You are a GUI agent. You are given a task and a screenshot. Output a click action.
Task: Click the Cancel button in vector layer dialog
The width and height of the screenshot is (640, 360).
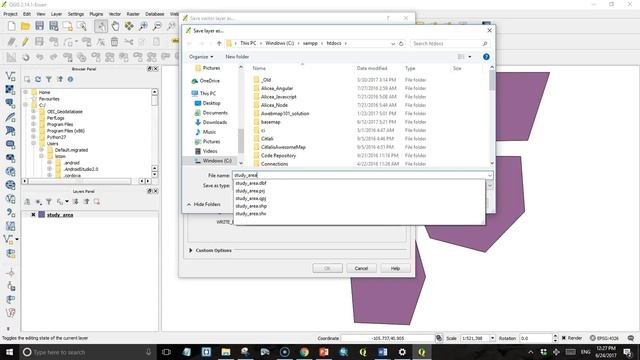[361, 268]
